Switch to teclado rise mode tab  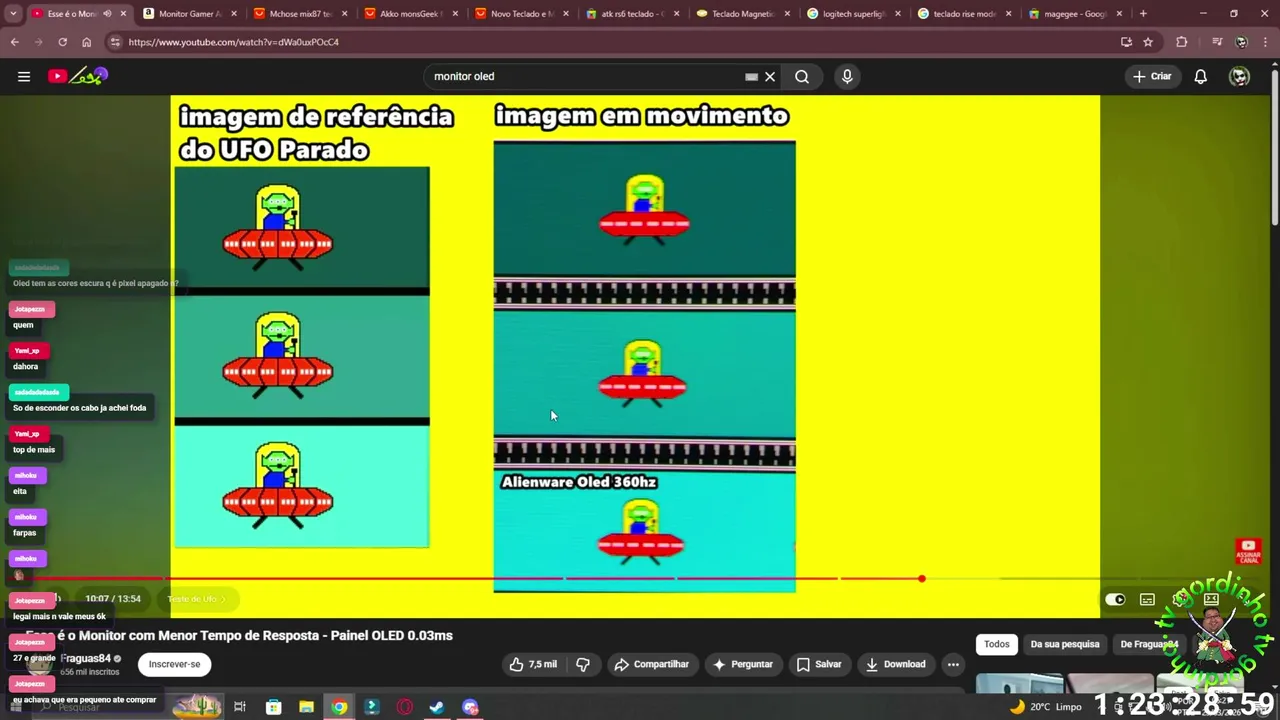click(x=964, y=14)
